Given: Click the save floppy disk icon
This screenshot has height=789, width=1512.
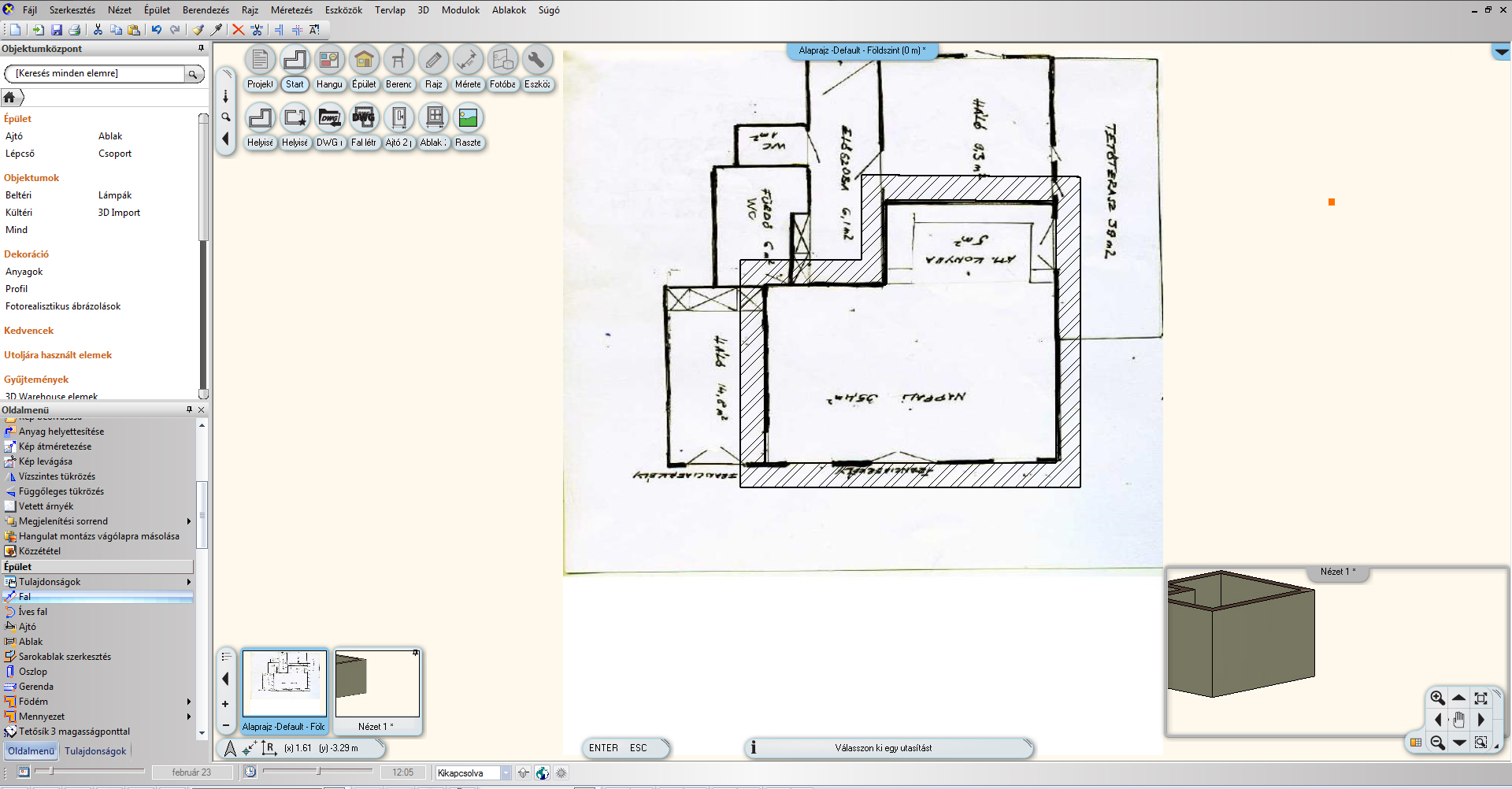Looking at the screenshot, I should pyautogui.click(x=57, y=30).
